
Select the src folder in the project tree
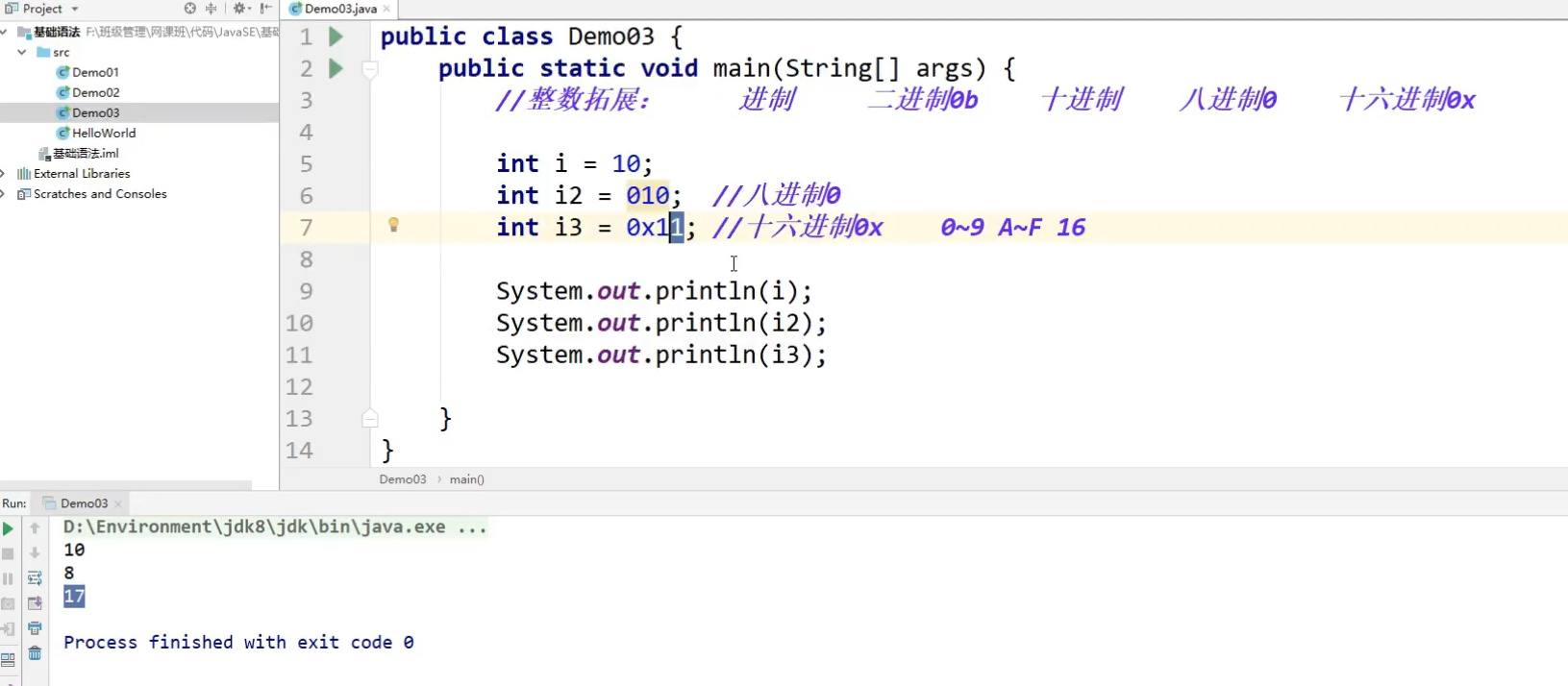click(61, 52)
